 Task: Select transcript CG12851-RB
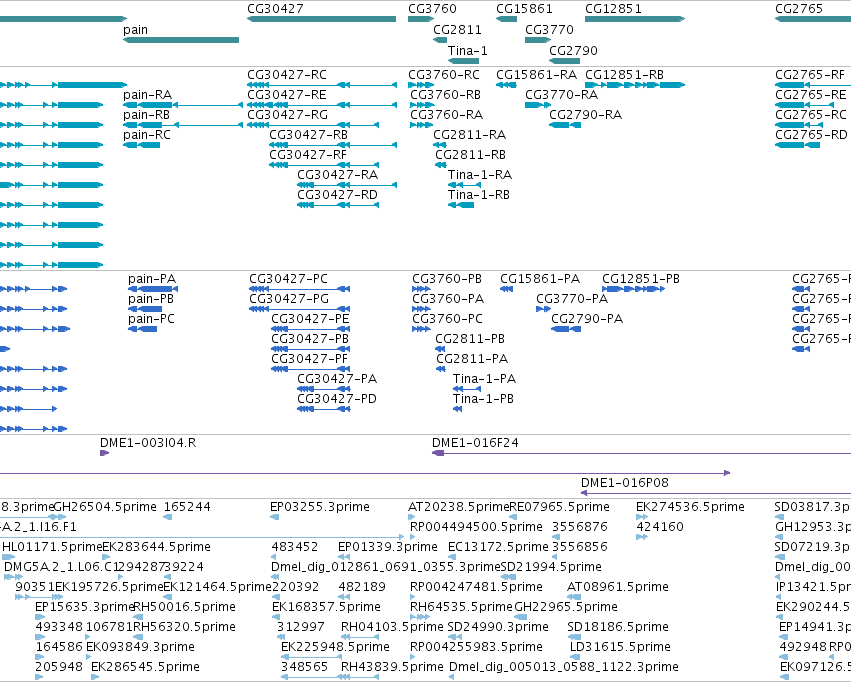point(624,75)
